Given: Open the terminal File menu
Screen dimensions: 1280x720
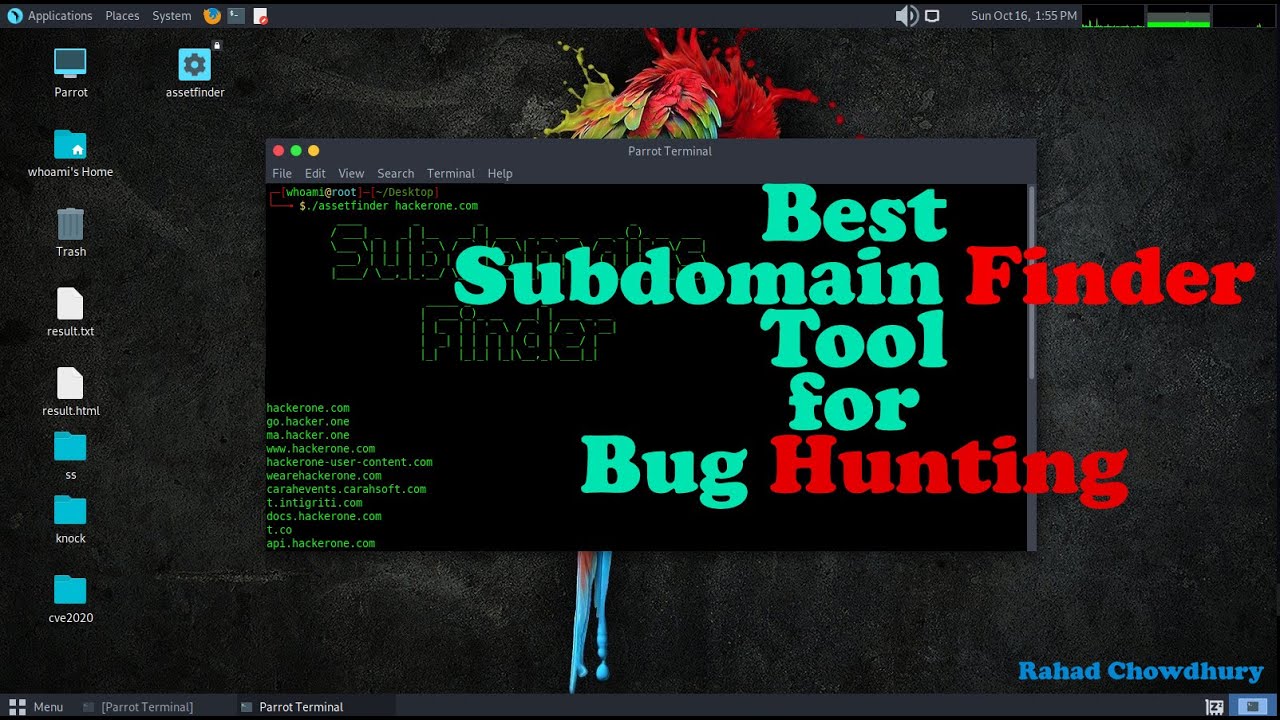Looking at the screenshot, I should tap(282, 173).
